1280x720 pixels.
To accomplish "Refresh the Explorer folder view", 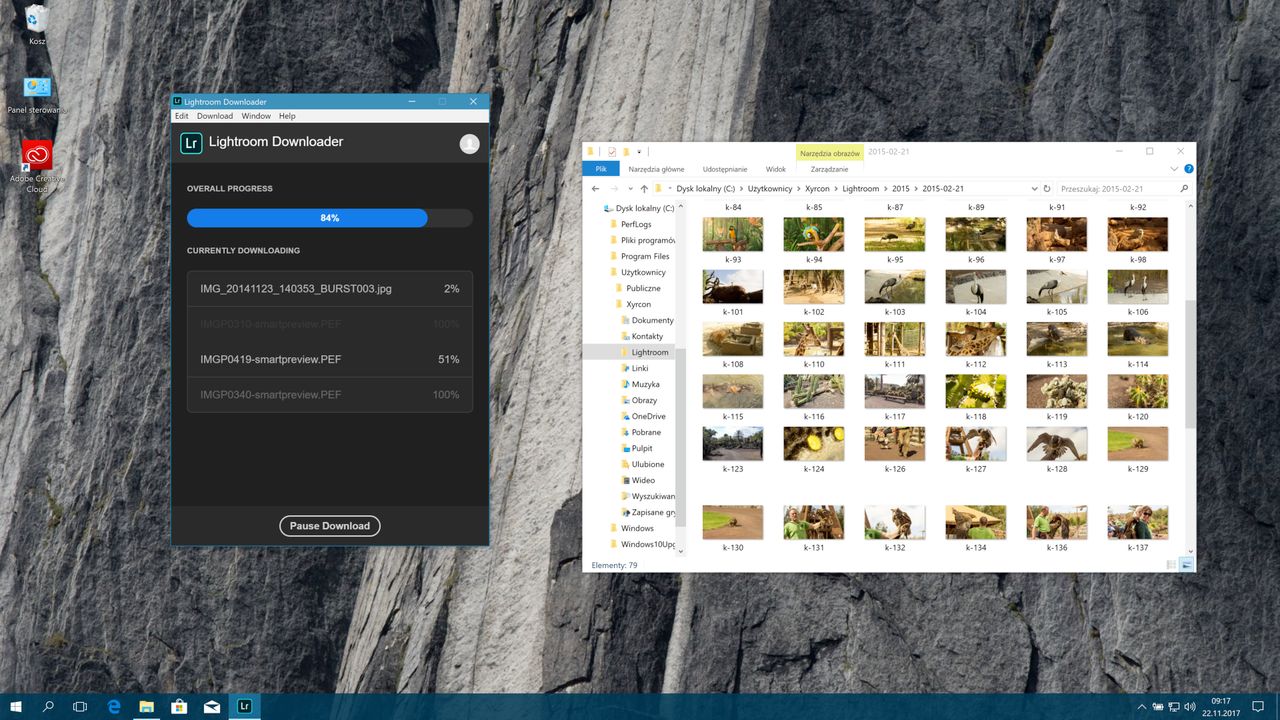I will 1047,188.
